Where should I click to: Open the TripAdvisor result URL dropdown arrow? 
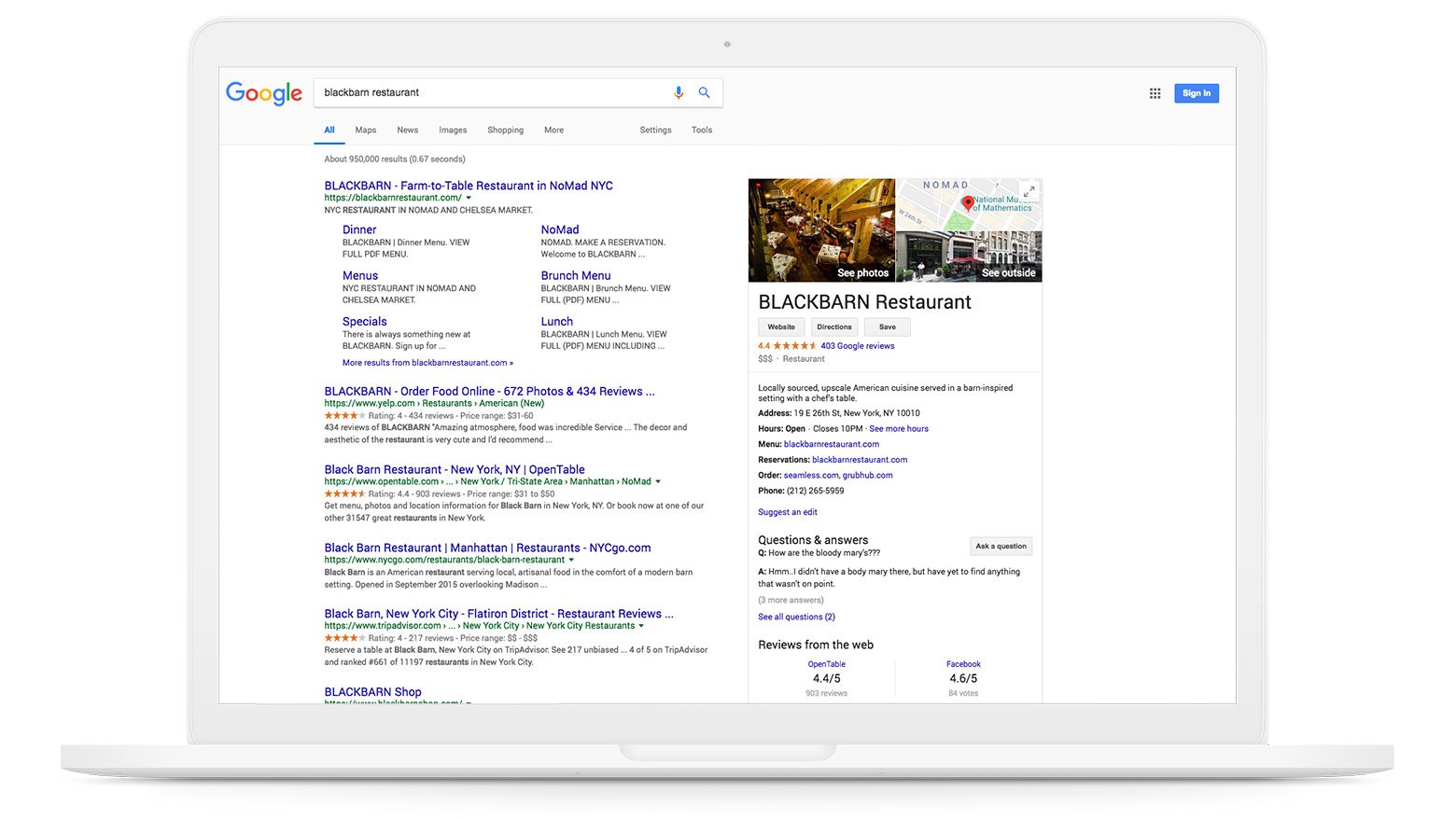[641, 626]
